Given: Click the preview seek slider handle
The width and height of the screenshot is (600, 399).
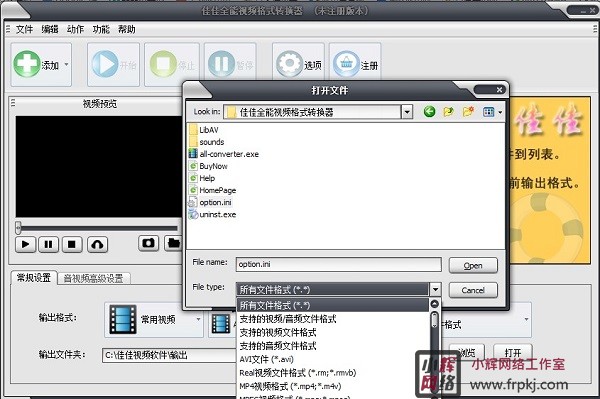Looking at the screenshot, I should (18, 228).
